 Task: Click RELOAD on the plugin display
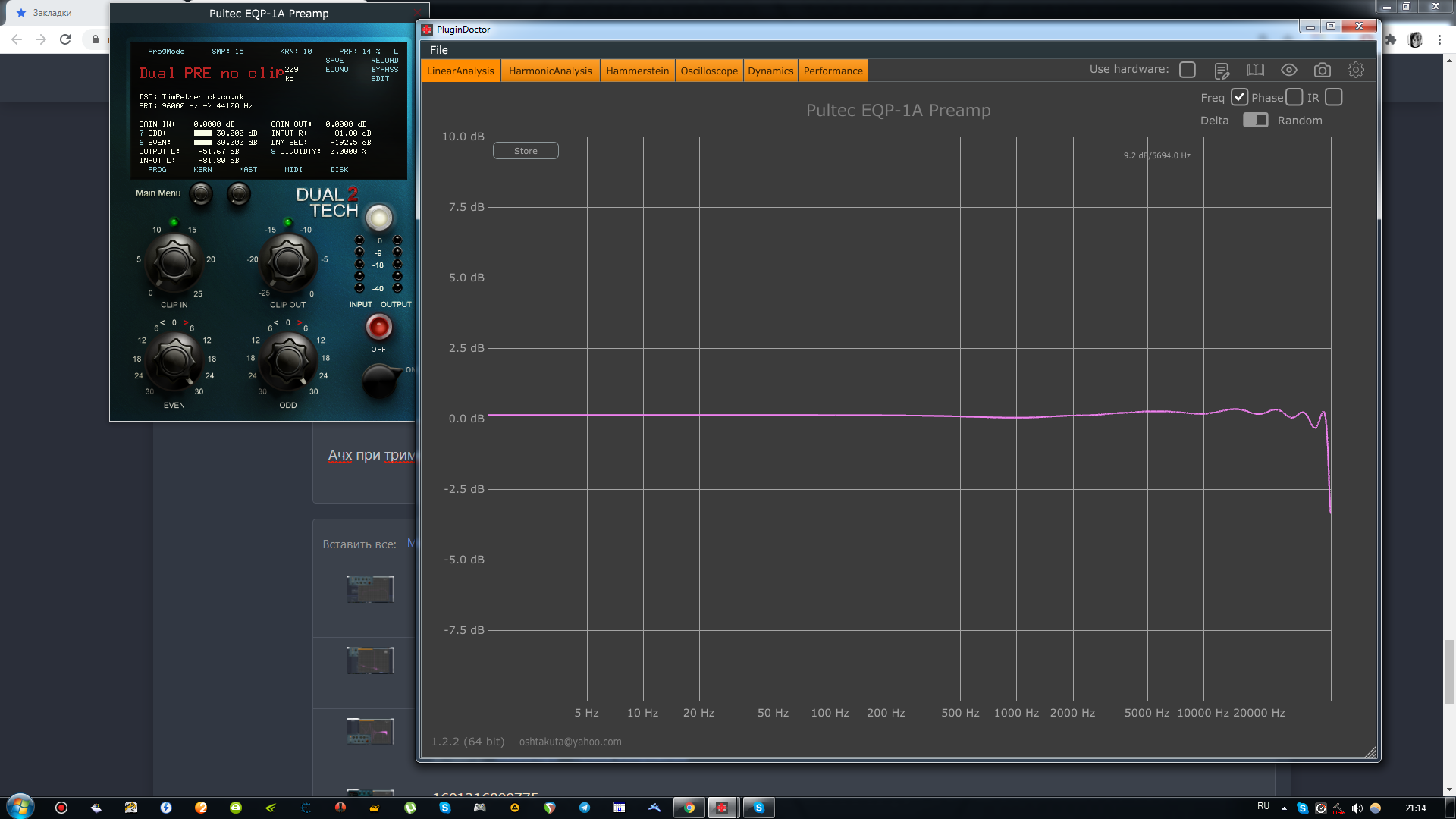pos(384,61)
